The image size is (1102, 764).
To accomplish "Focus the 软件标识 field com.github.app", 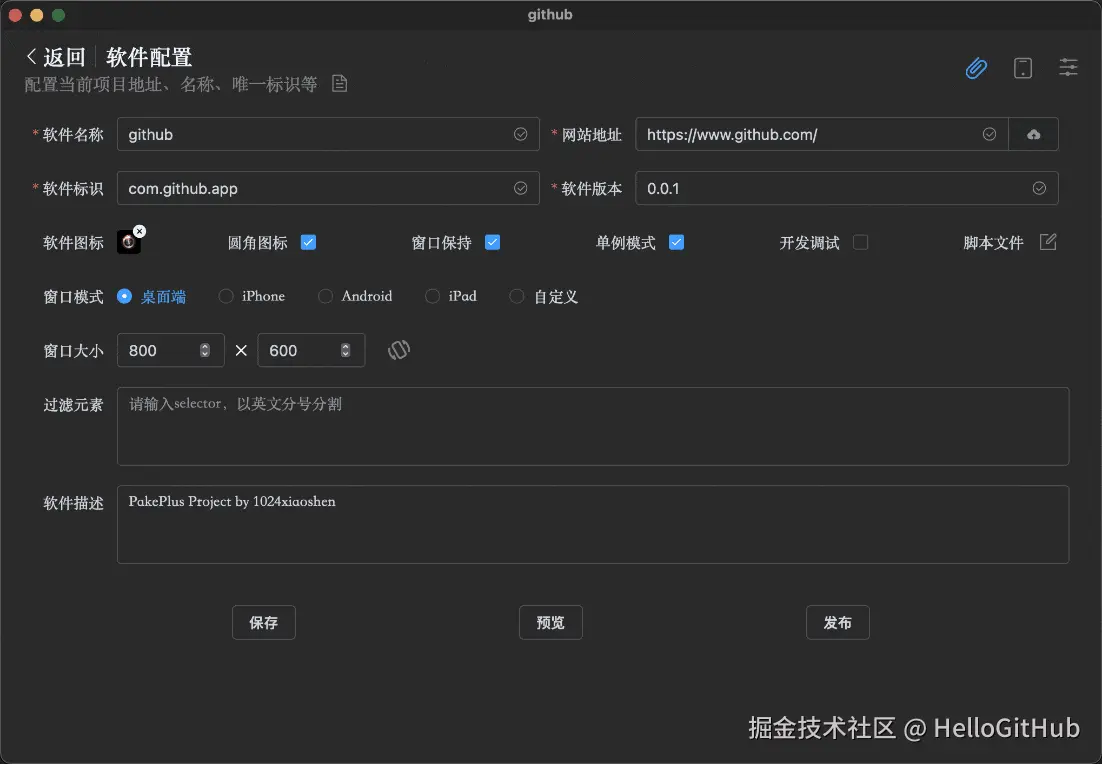I will pyautogui.click(x=328, y=188).
